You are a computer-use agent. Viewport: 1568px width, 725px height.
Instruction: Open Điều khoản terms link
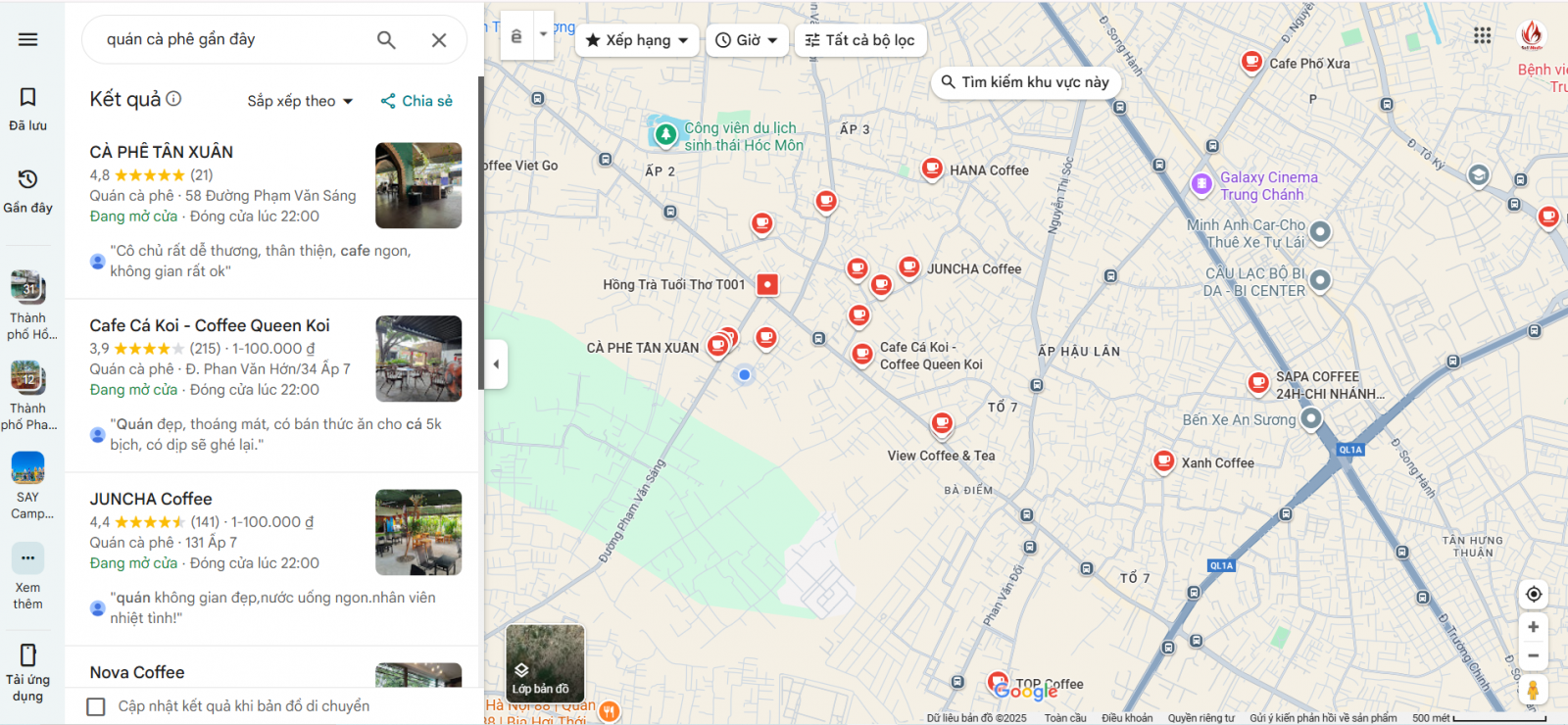click(1127, 718)
